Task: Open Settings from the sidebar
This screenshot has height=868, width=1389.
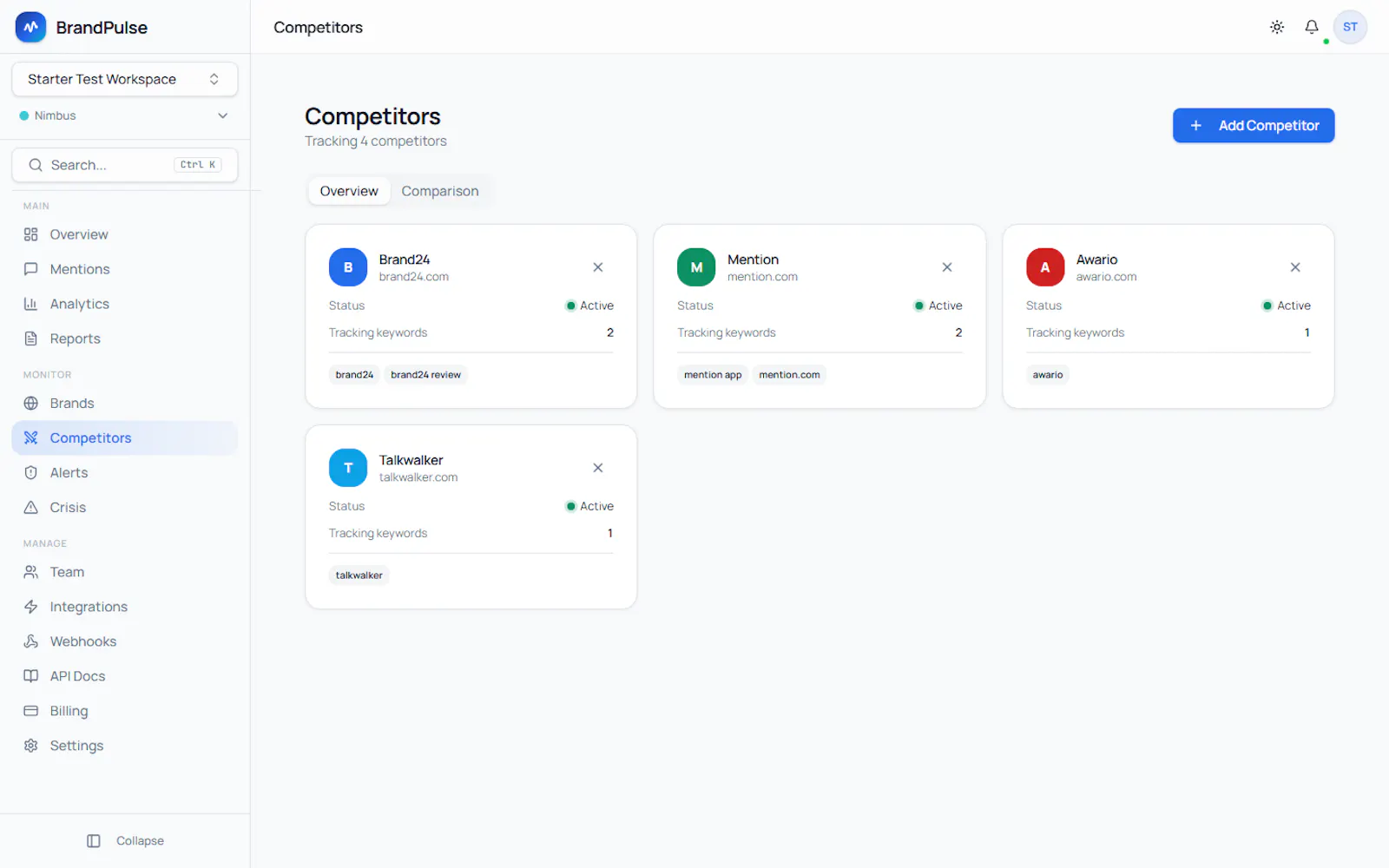Action: pyautogui.click(x=125, y=746)
